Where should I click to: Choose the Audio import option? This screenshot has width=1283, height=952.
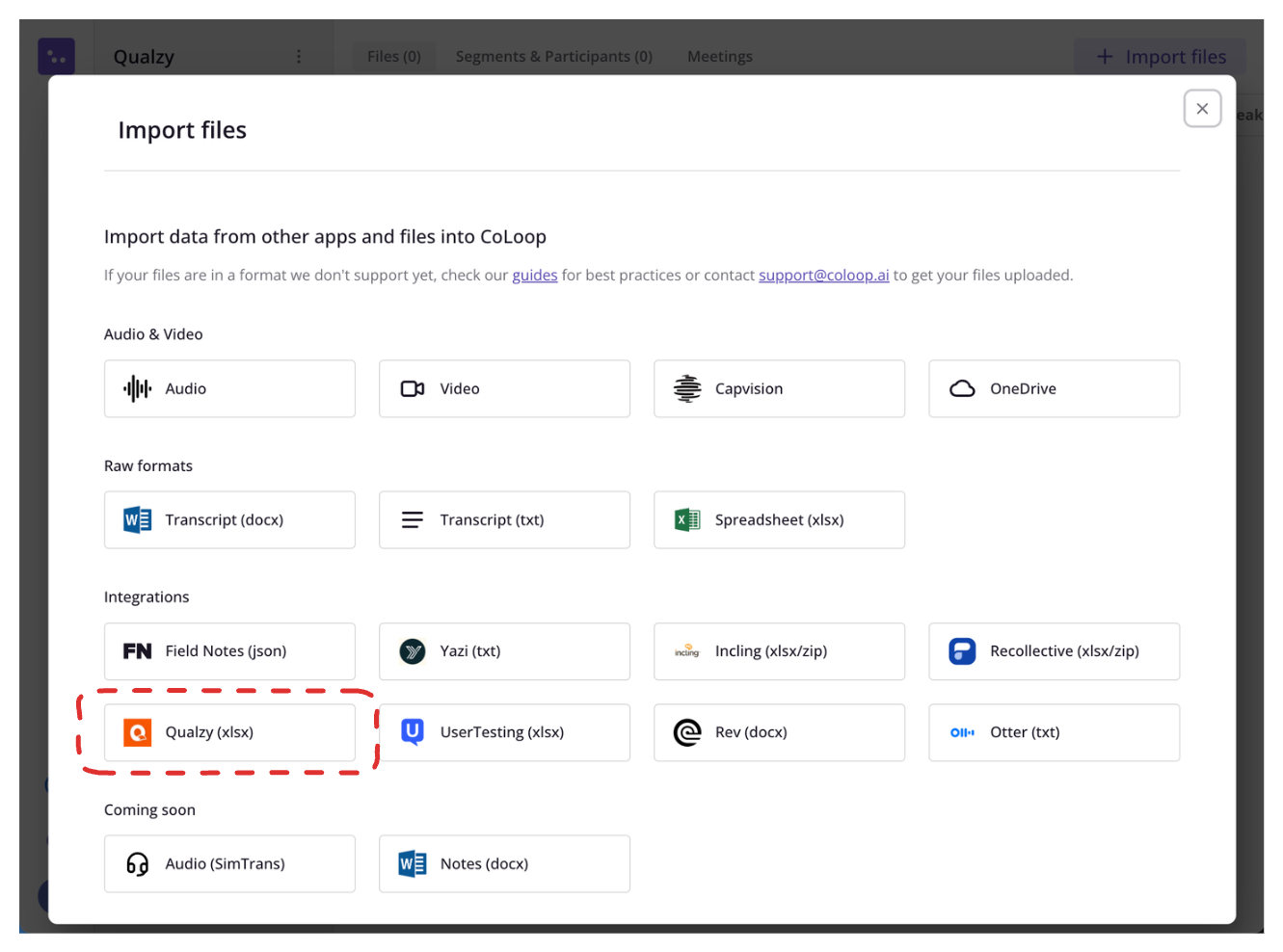click(x=229, y=388)
